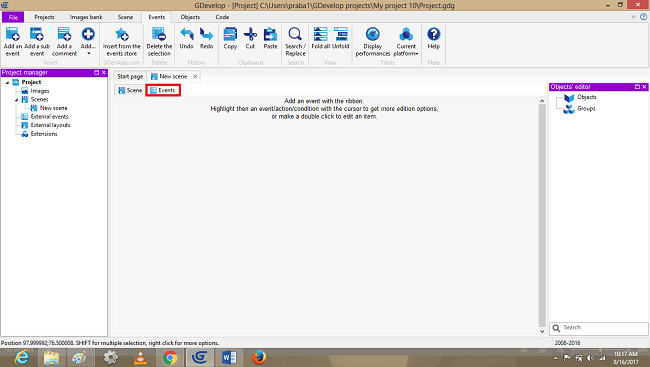This screenshot has height=367, width=650.
Task: Collapse the Scenes tree node
Action: pyautogui.click(x=17, y=100)
